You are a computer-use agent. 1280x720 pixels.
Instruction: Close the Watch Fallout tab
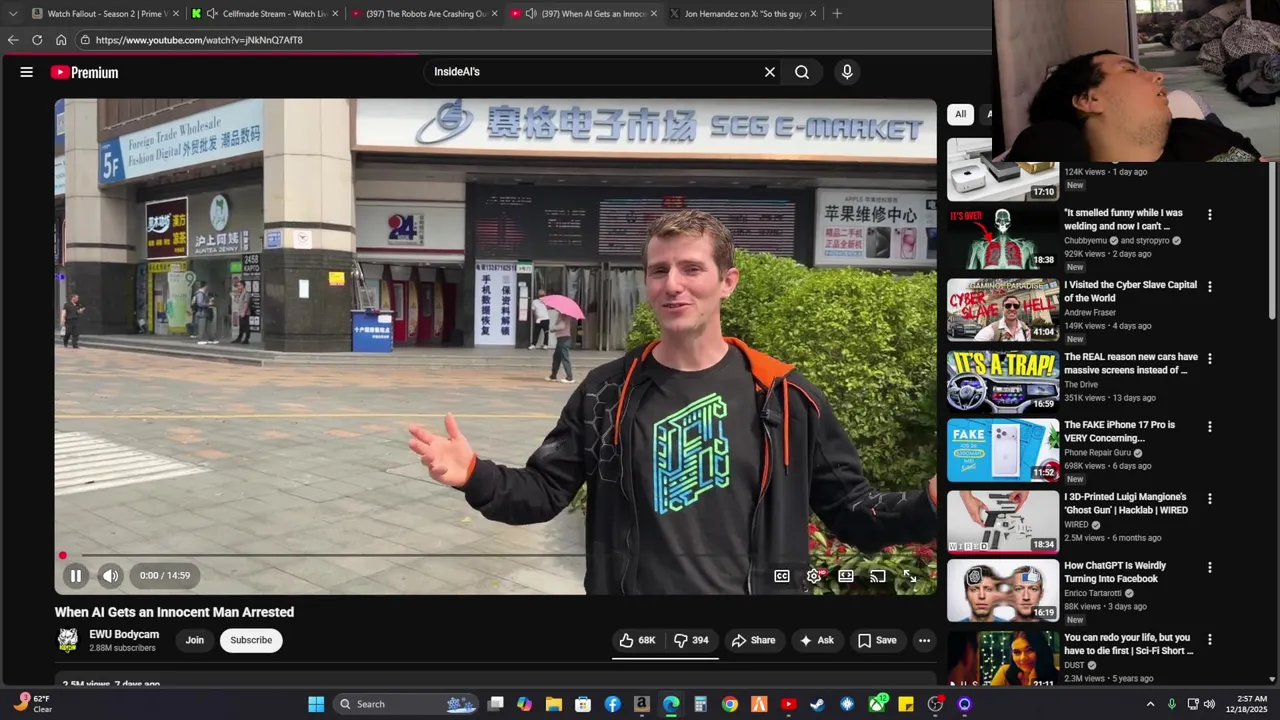click(x=177, y=14)
